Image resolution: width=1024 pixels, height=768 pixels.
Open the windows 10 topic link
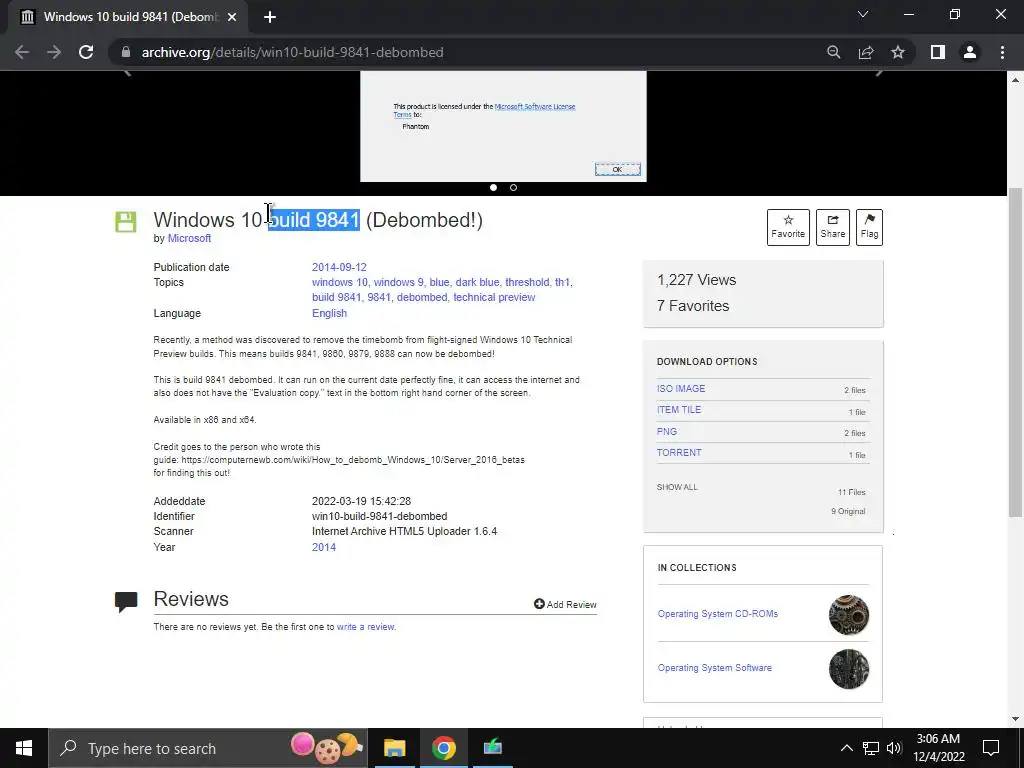(x=340, y=282)
